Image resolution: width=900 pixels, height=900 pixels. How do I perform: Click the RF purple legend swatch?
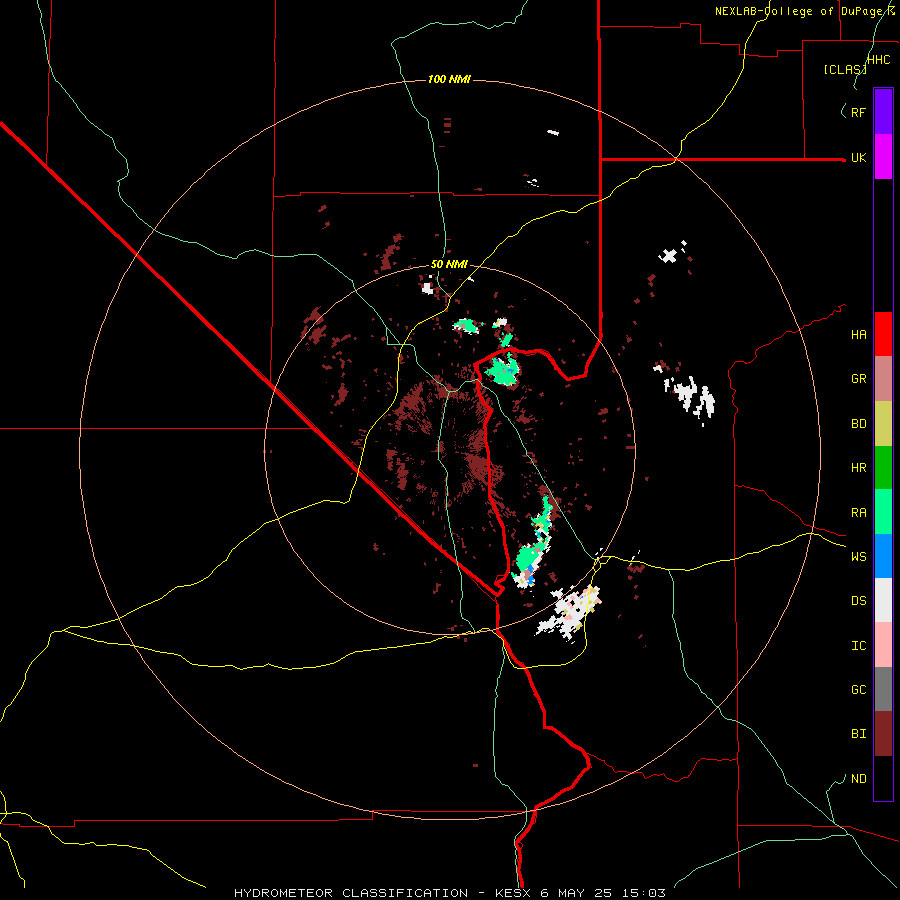883,112
